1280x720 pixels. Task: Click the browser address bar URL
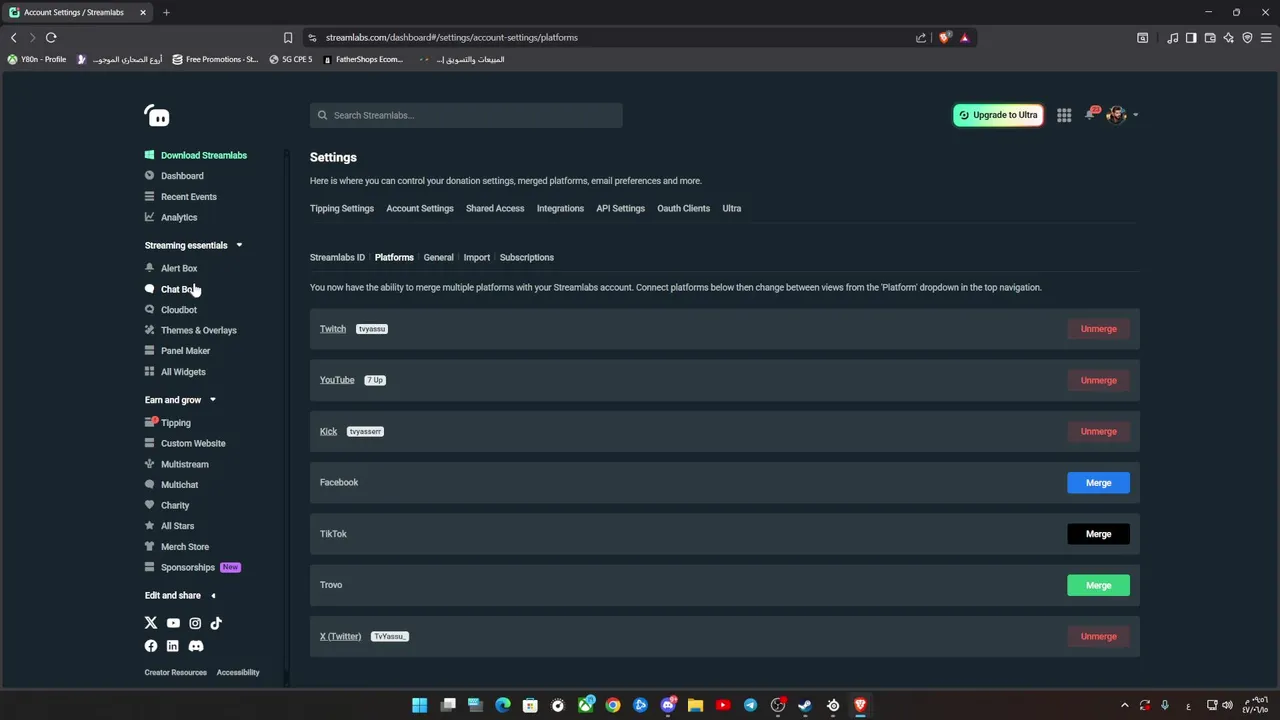point(452,37)
